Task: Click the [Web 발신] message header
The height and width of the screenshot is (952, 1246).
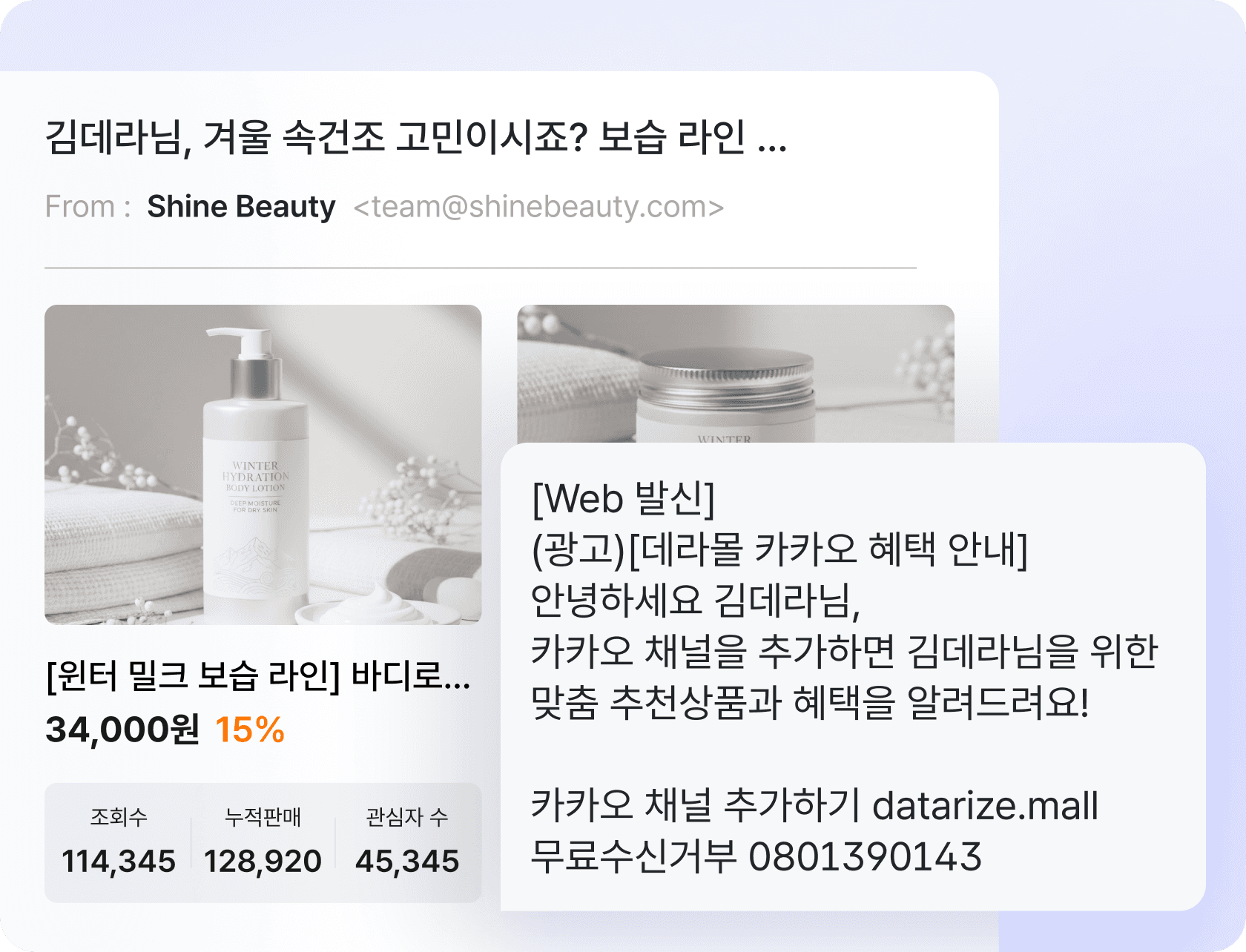Action: pyautogui.click(x=624, y=498)
